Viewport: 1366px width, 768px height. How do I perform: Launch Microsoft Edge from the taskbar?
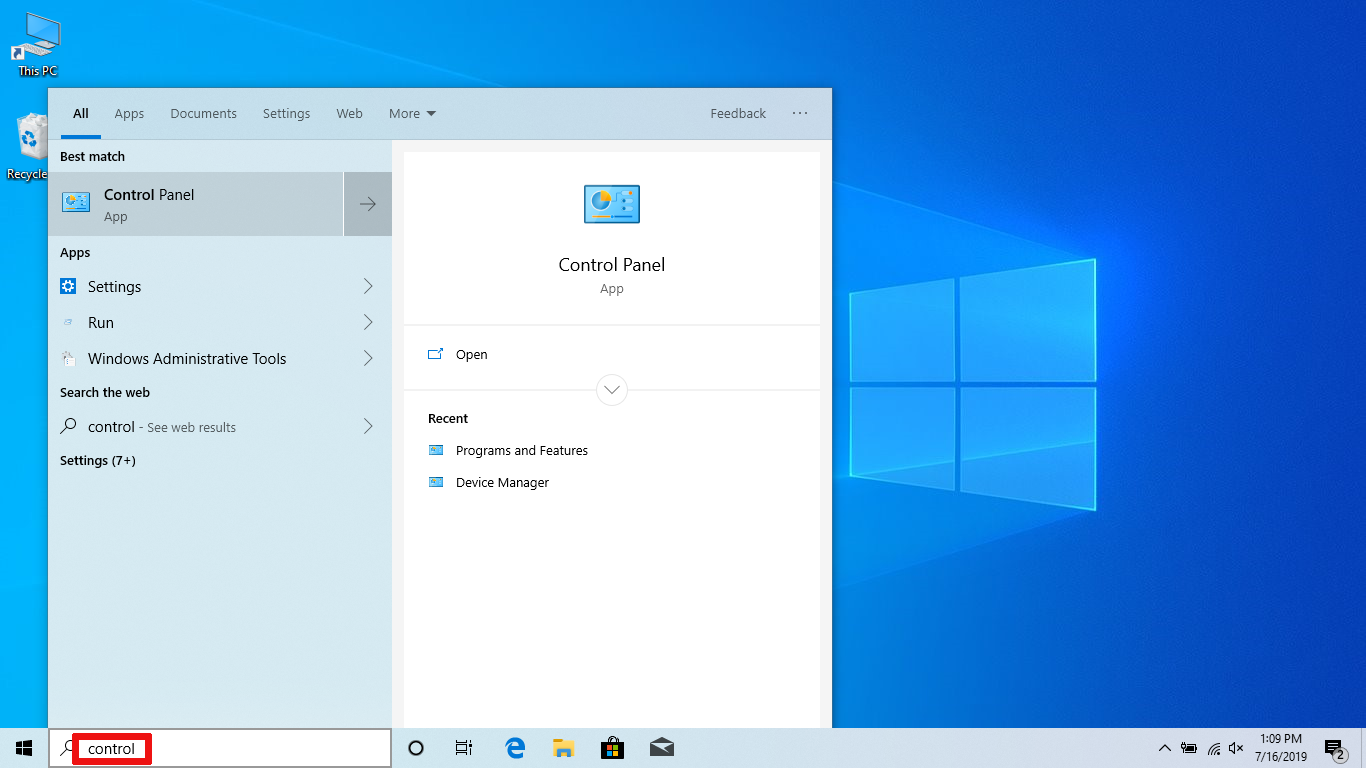(515, 748)
